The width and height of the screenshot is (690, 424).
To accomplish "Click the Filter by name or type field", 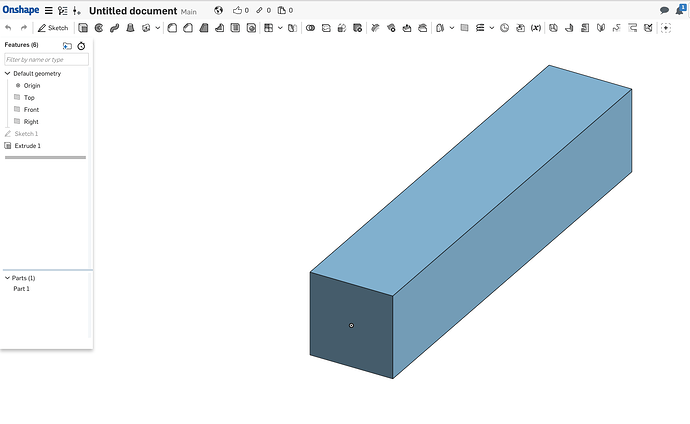I will [x=46, y=59].
